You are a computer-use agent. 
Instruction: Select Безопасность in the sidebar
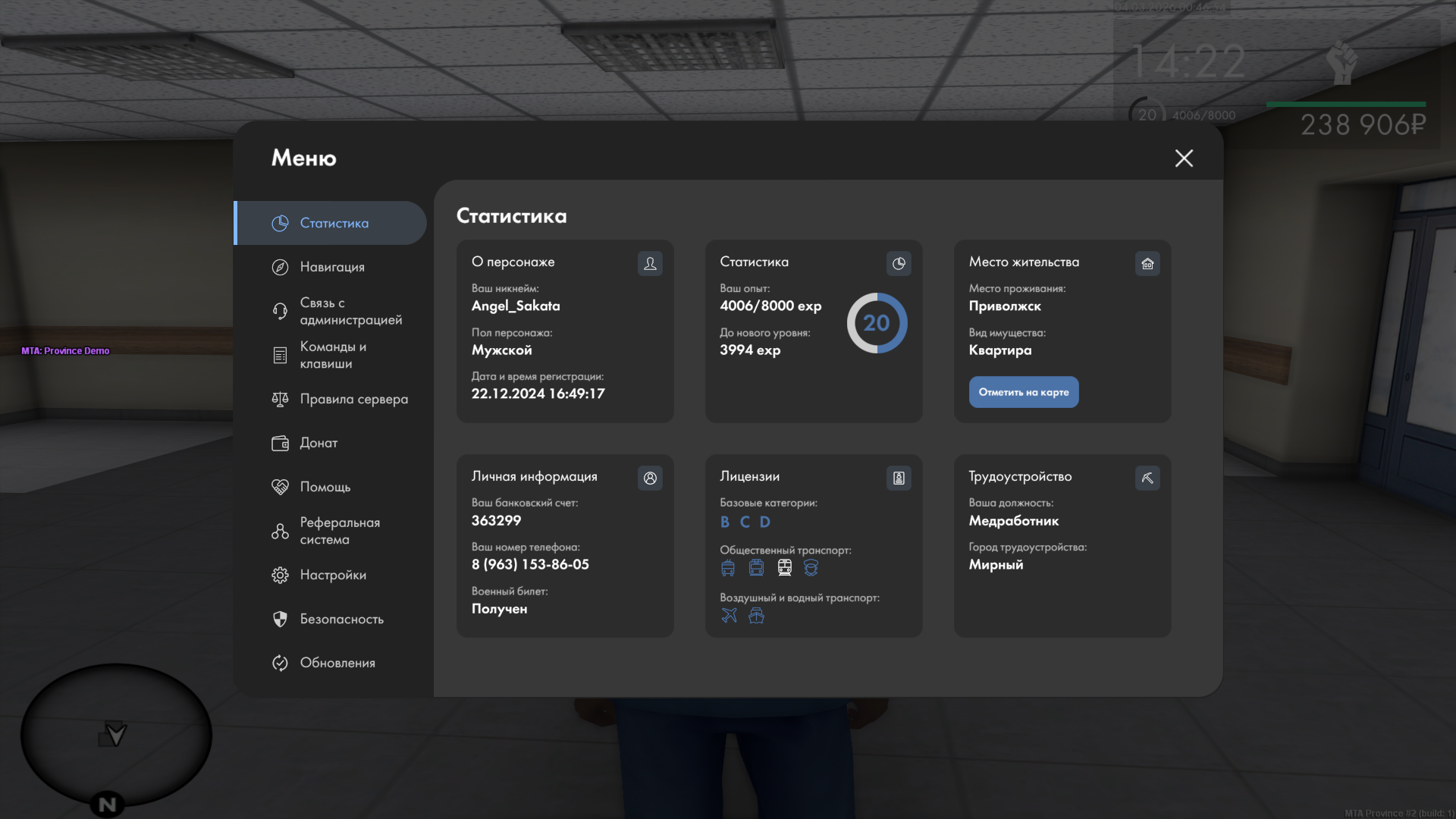[341, 619]
